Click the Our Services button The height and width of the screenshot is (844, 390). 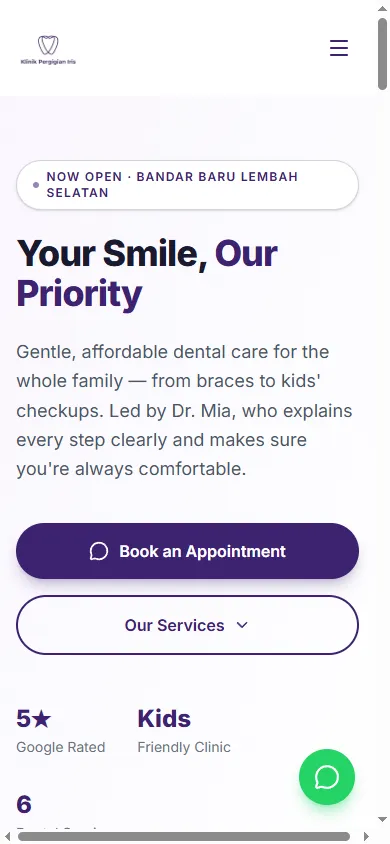[x=187, y=625]
